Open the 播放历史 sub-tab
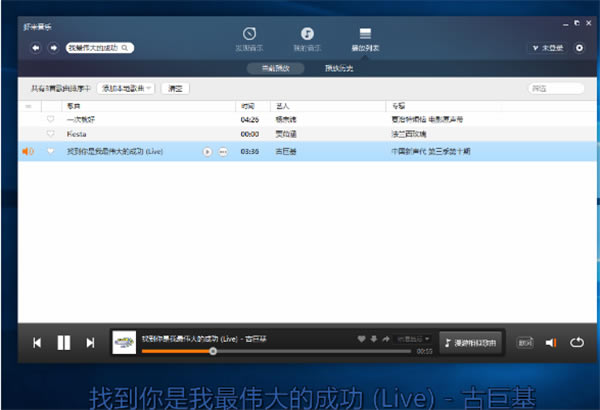The image size is (600, 410). 339,69
